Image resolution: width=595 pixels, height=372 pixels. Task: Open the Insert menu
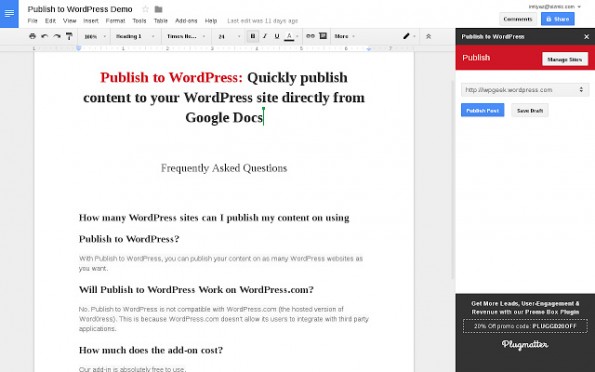[91, 21]
